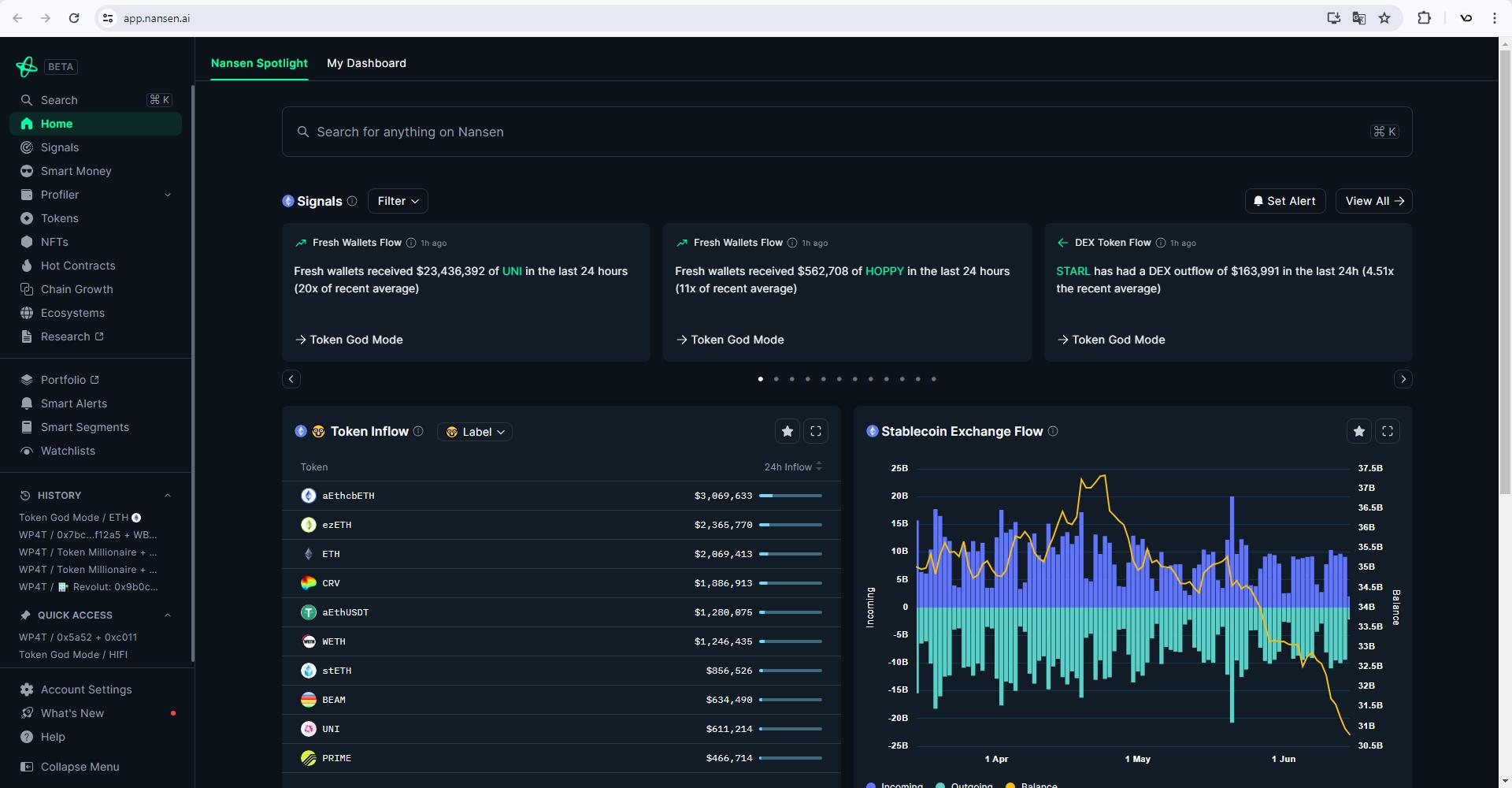
Task: Collapse the QUICK ACCESS section
Action: [168, 615]
